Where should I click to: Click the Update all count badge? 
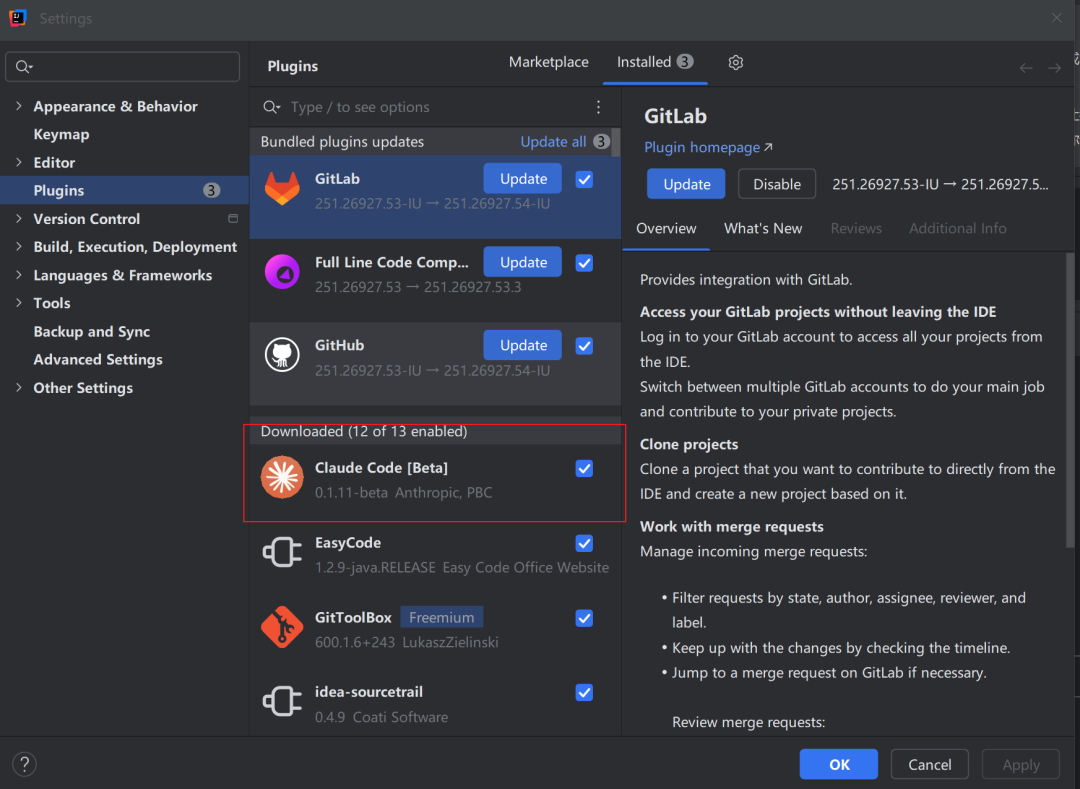coord(601,142)
